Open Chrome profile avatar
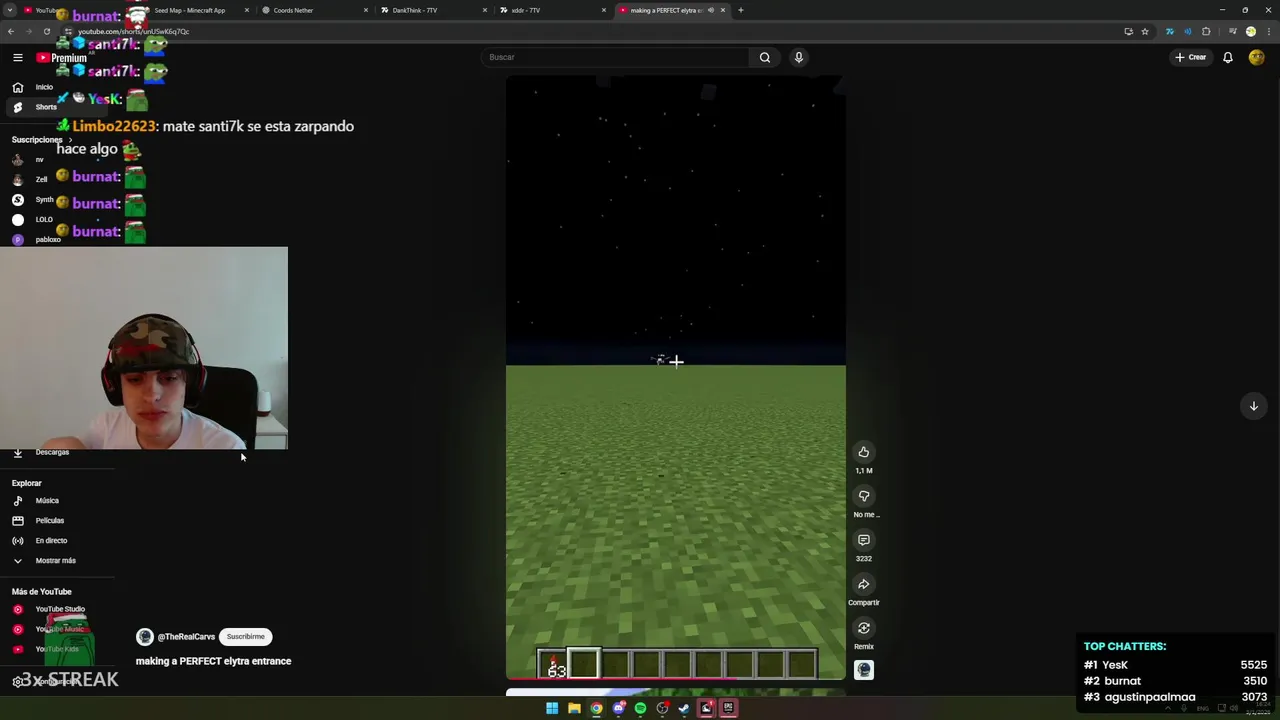This screenshot has height=720, width=1280. click(1250, 31)
